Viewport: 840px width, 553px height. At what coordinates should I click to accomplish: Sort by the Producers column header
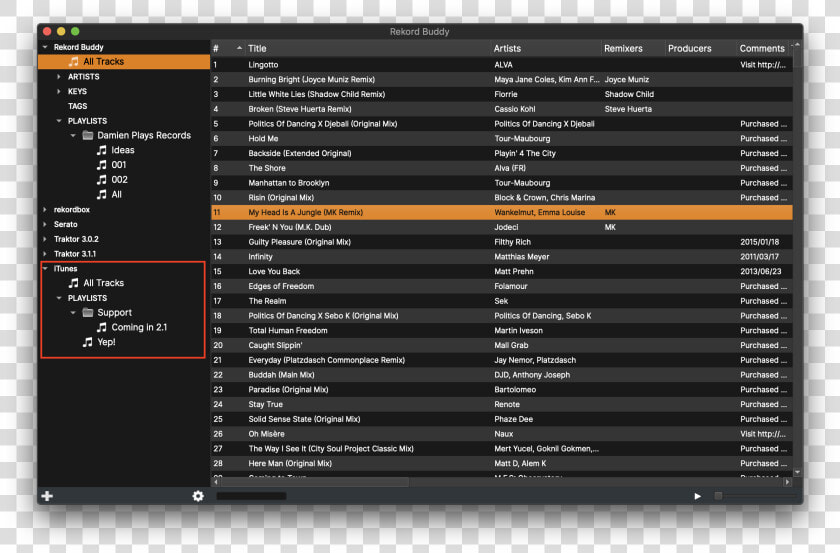pos(700,48)
